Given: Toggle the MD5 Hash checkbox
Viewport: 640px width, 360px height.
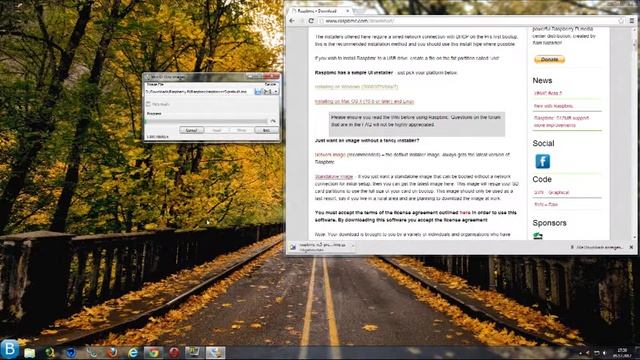Looking at the screenshot, I should tap(149, 104).
